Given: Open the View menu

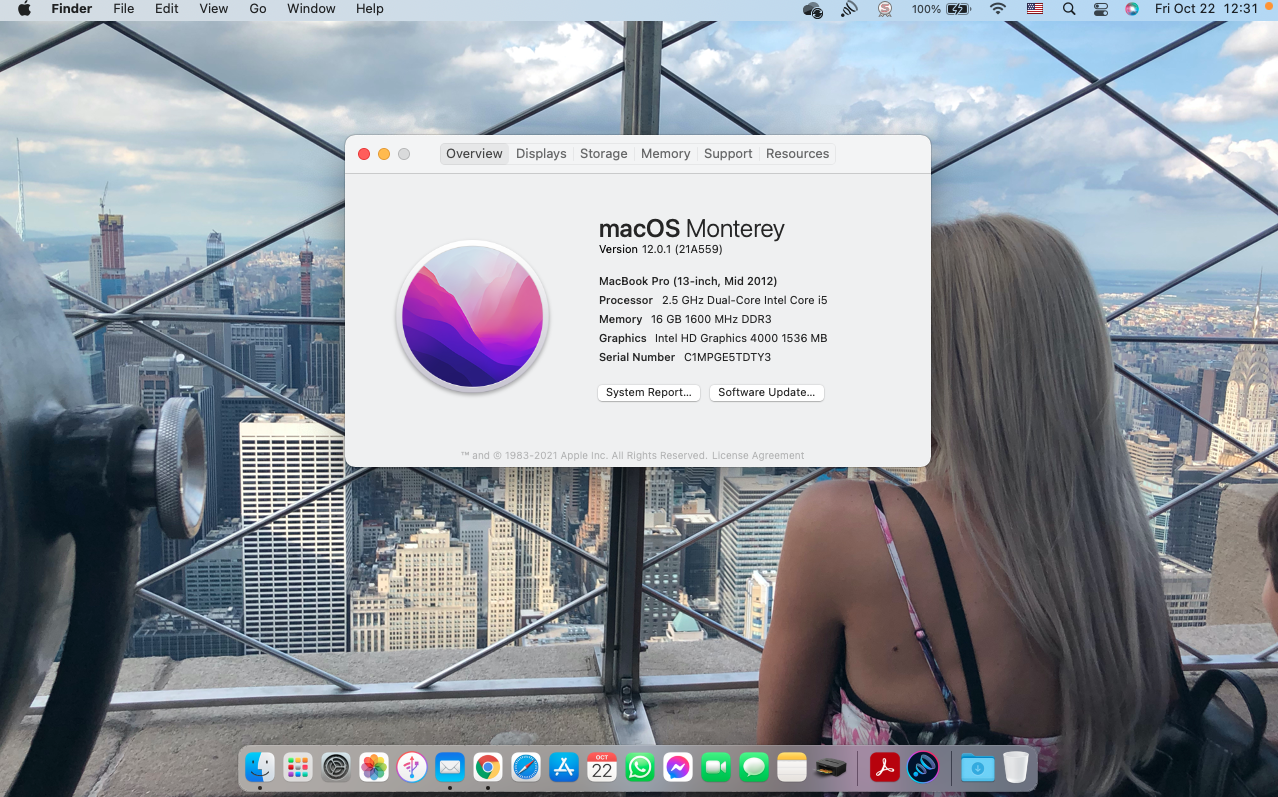Looking at the screenshot, I should [214, 9].
